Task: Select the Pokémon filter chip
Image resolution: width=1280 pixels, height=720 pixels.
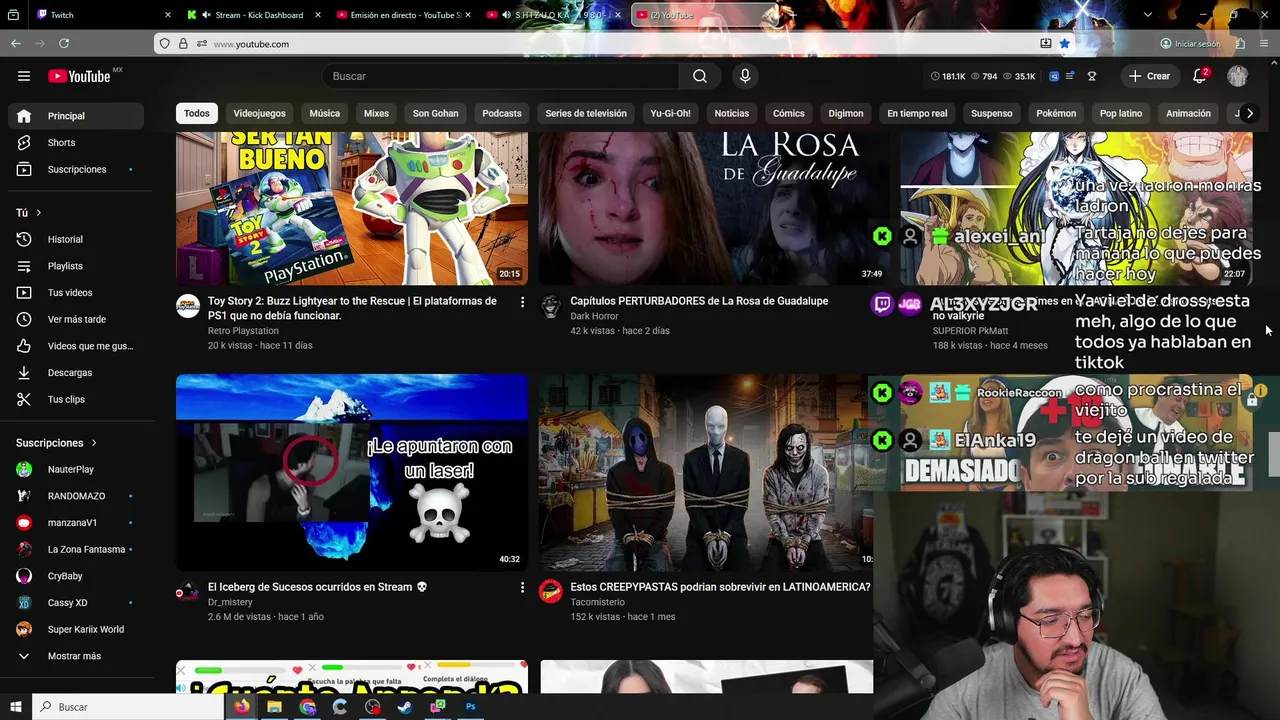Action: pyautogui.click(x=1056, y=113)
